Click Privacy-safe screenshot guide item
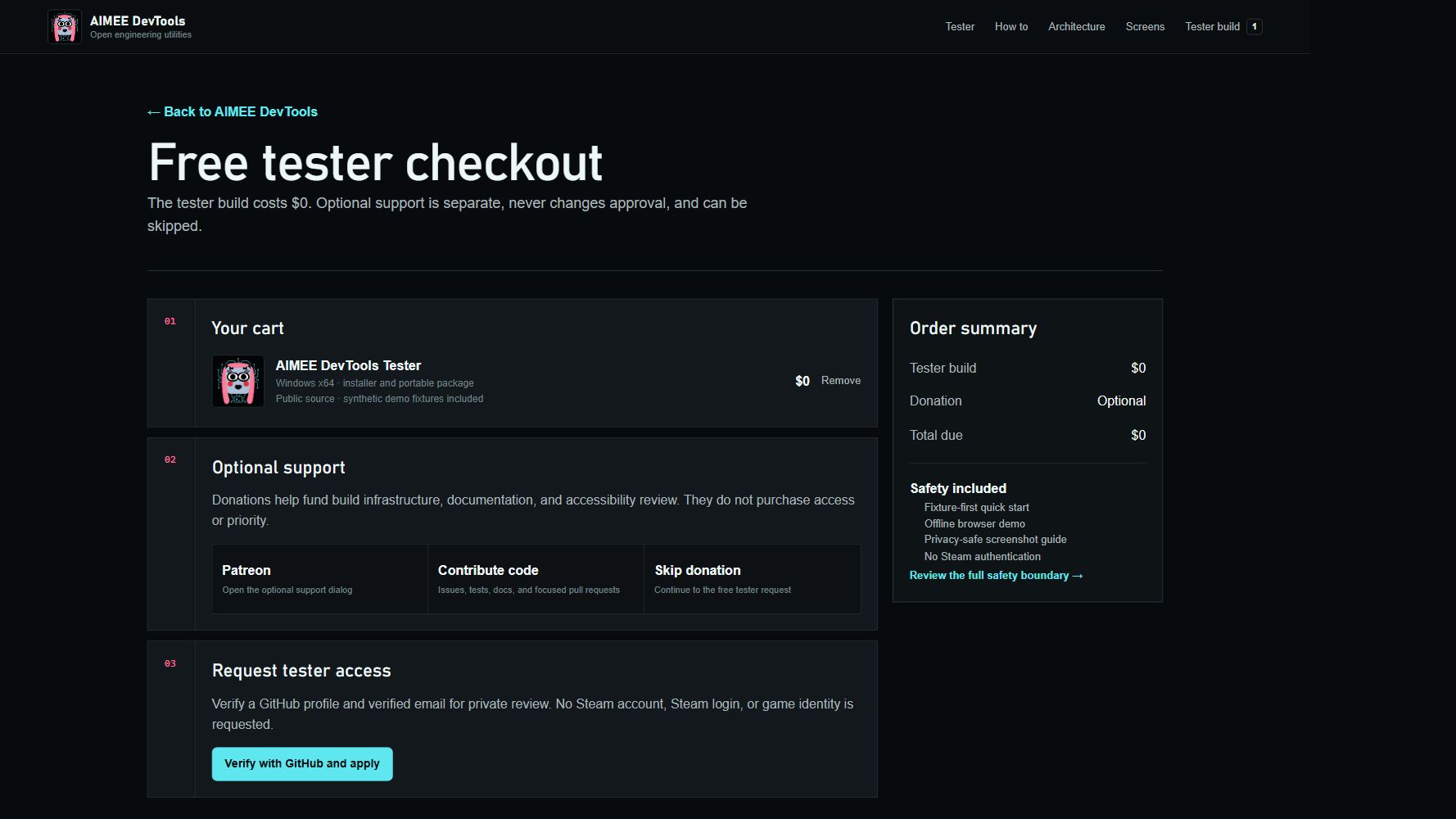This screenshot has height=819, width=1456. (x=995, y=540)
